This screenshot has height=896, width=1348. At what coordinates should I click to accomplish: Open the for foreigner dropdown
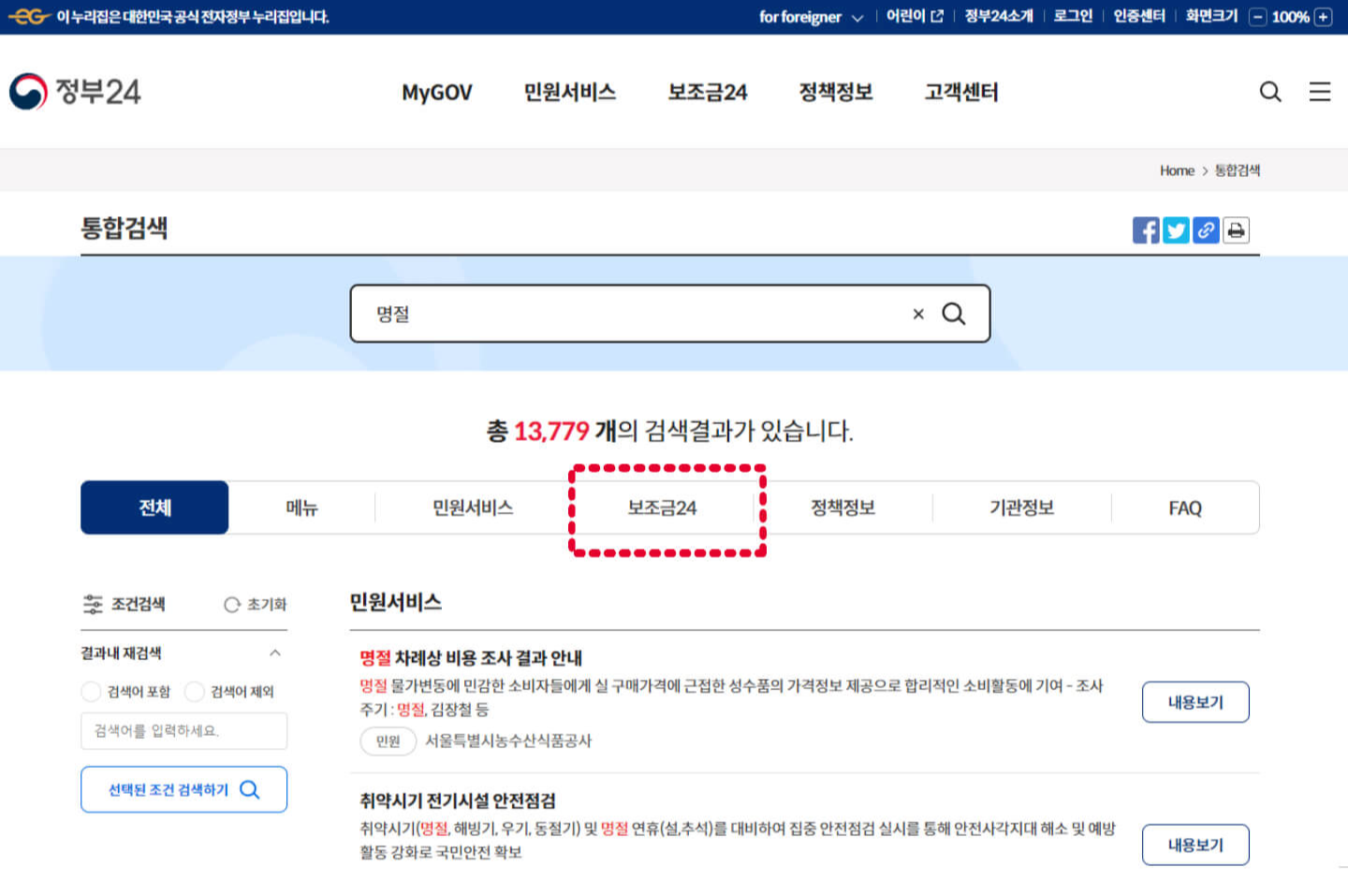811,16
